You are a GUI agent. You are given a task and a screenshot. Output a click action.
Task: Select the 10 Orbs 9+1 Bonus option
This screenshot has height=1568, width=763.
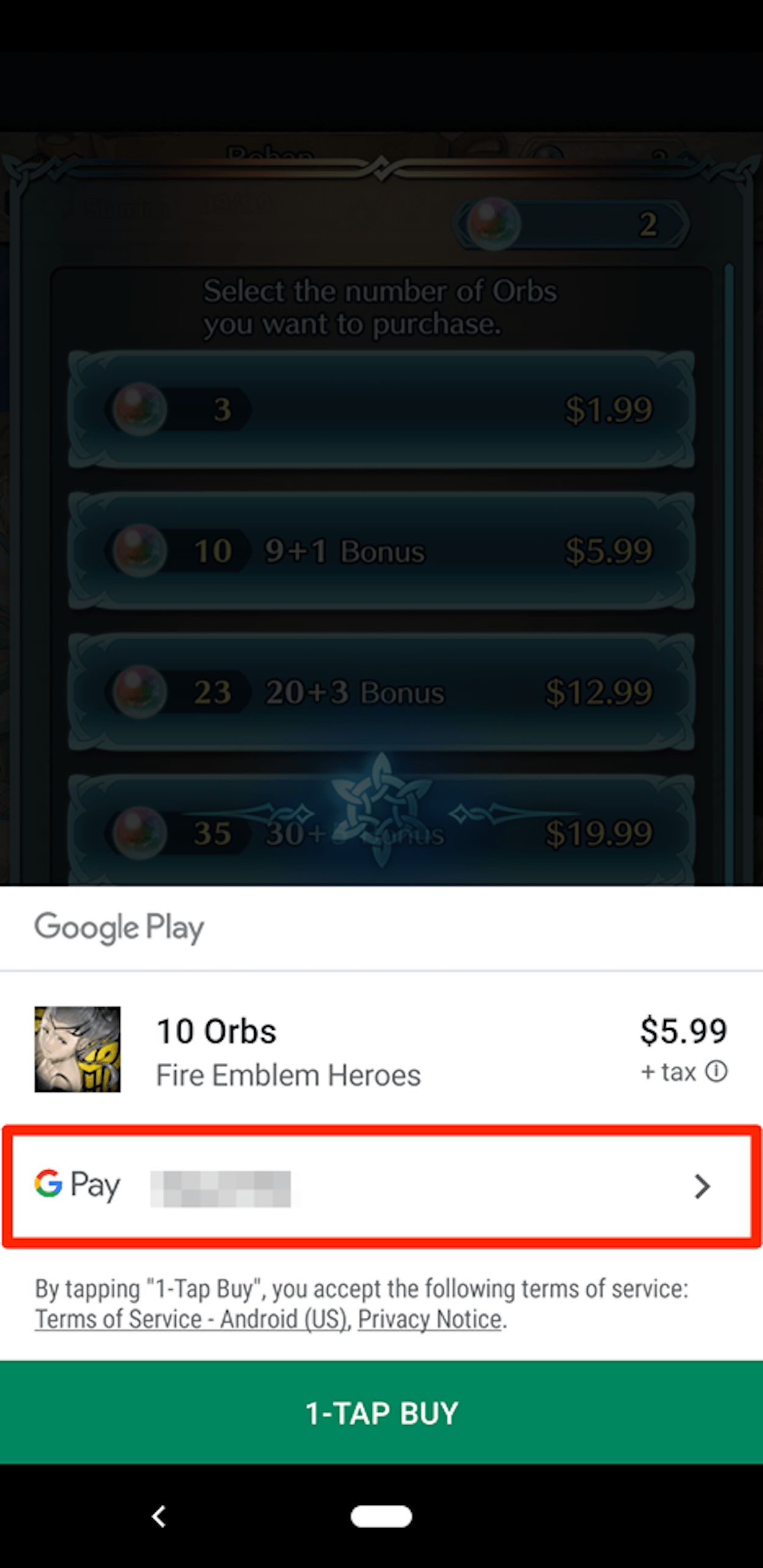click(x=382, y=551)
